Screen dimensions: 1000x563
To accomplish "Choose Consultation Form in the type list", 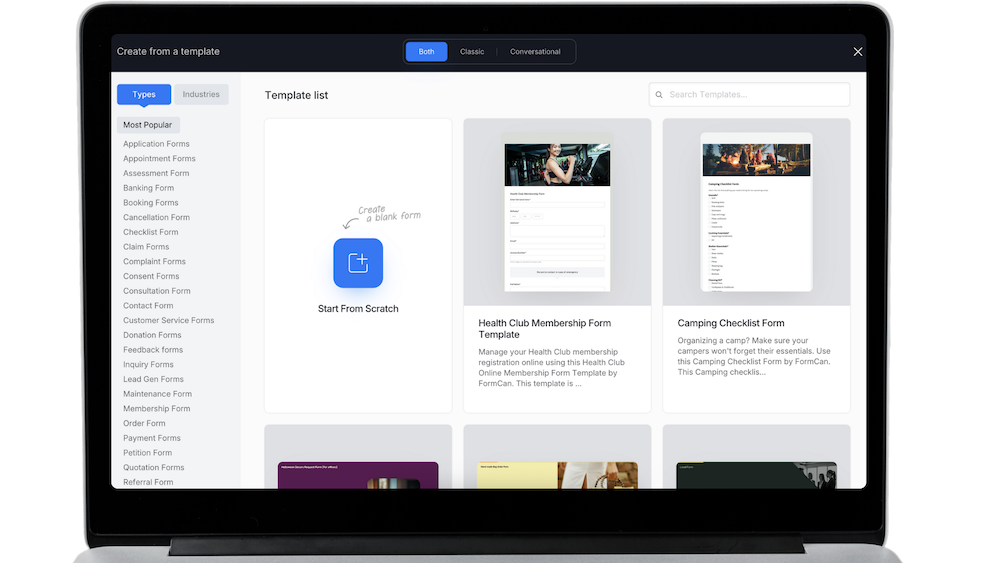I will 157,290.
